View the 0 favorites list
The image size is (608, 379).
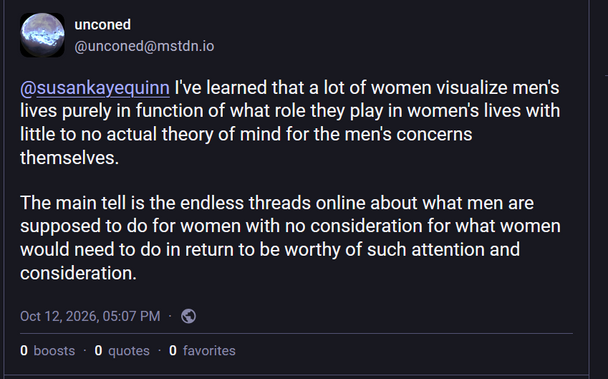pos(202,351)
